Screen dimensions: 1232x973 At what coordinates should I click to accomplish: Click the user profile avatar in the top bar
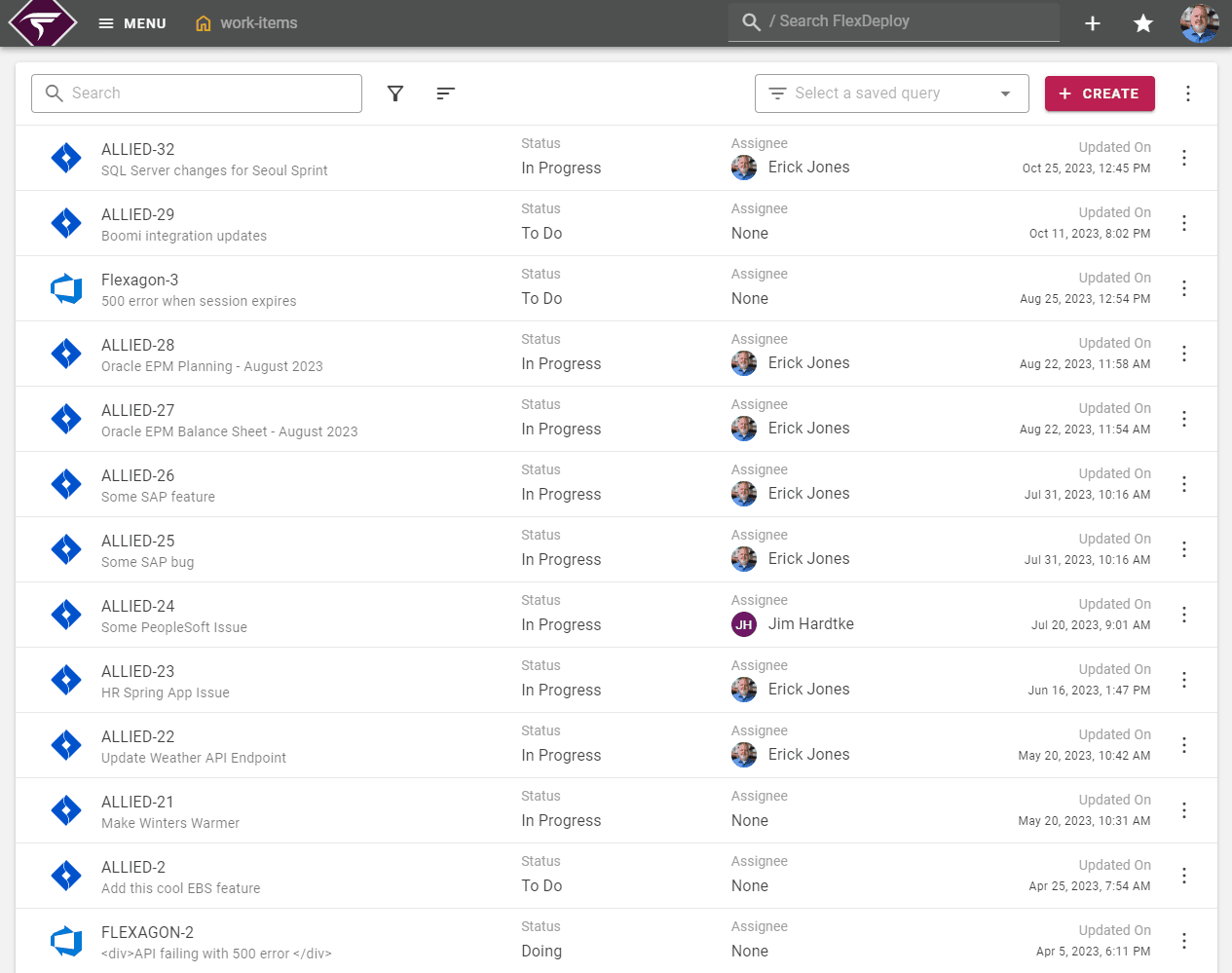[1199, 22]
